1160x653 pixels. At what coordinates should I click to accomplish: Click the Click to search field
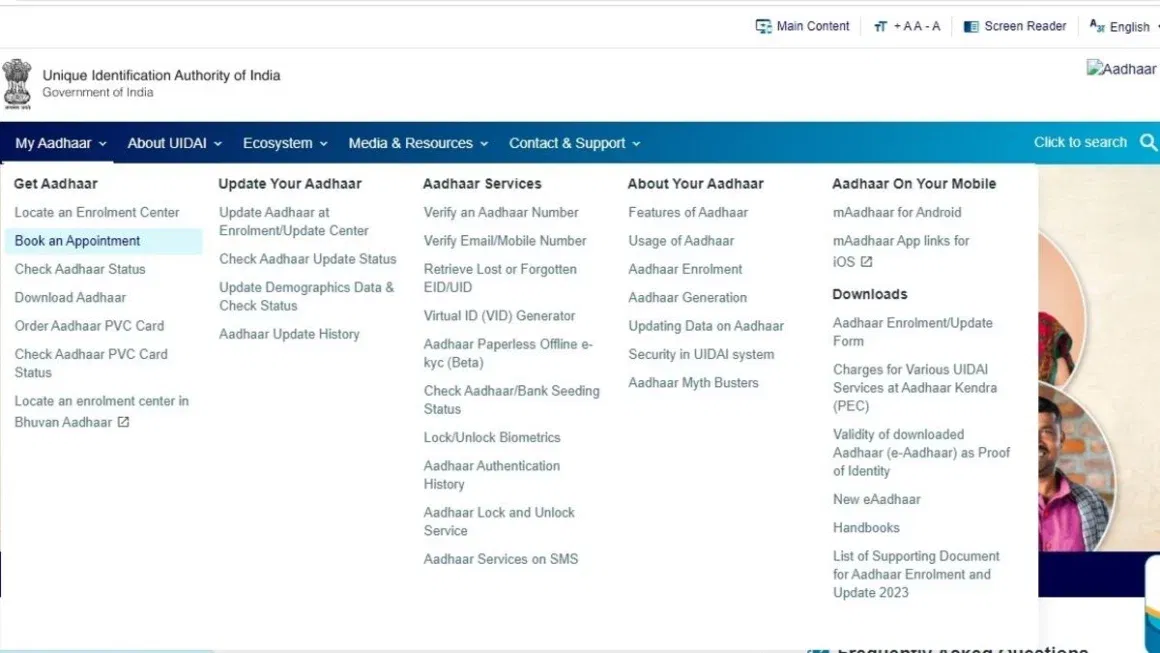[1080, 142]
